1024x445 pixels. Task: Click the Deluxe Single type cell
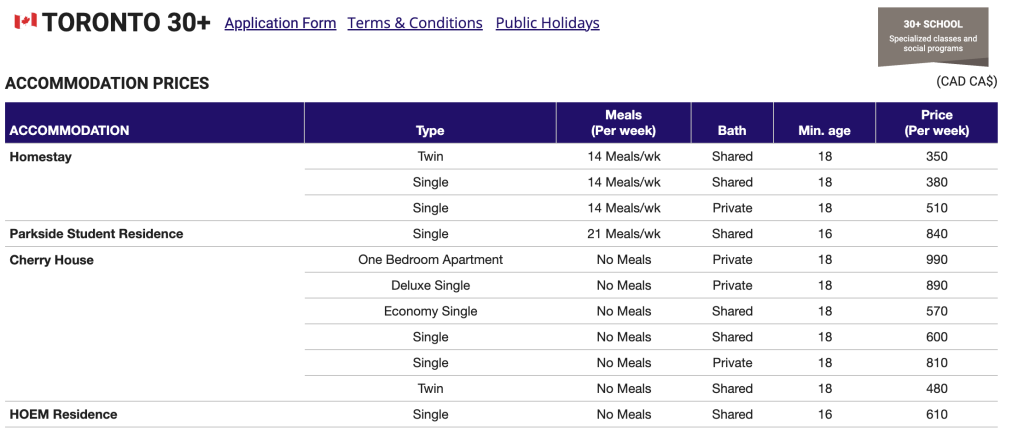pos(430,286)
